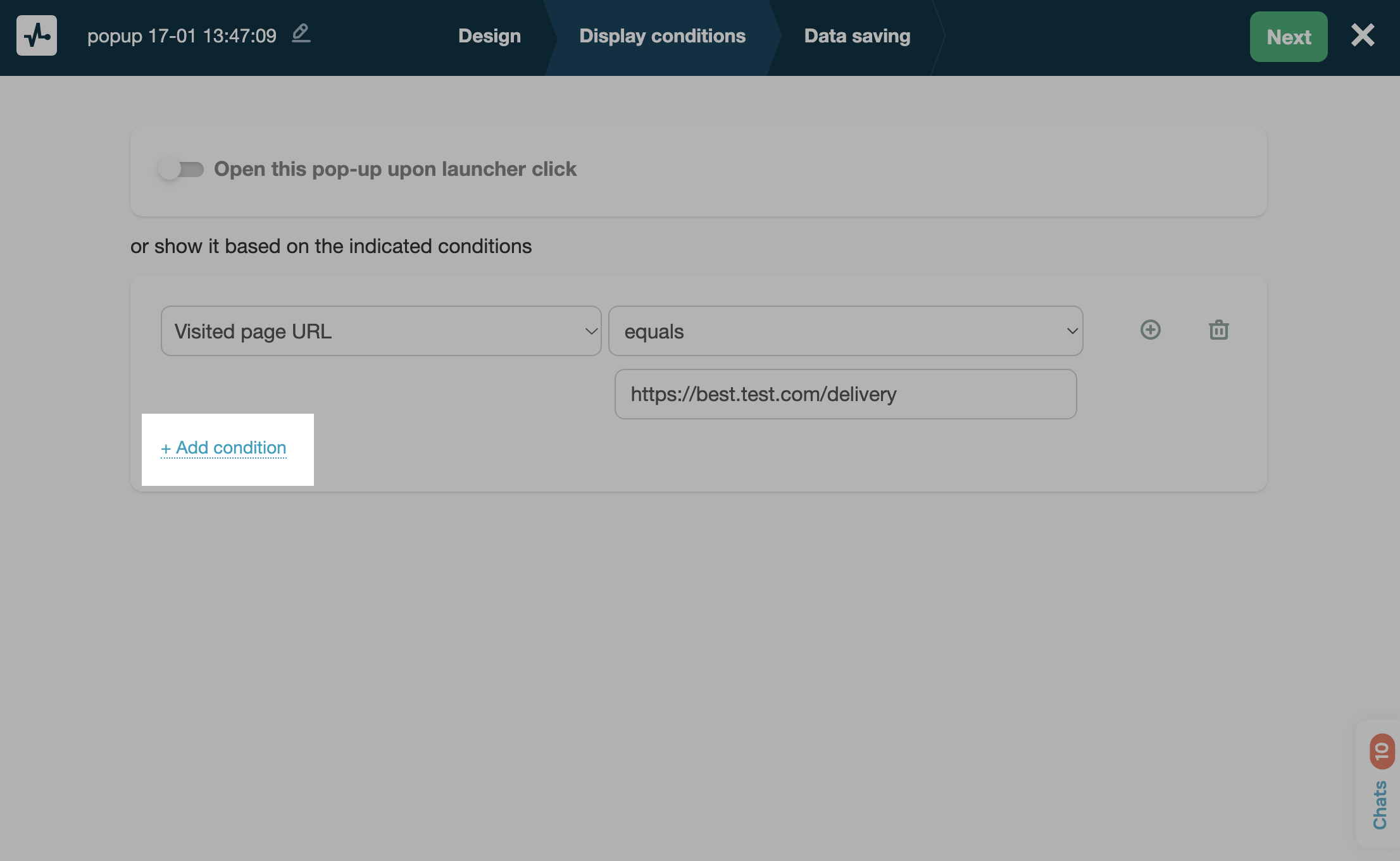Open the Chats side panel
Image resolution: width=1400 pixels, height=861 pixels.
(x=1380, y=805)
